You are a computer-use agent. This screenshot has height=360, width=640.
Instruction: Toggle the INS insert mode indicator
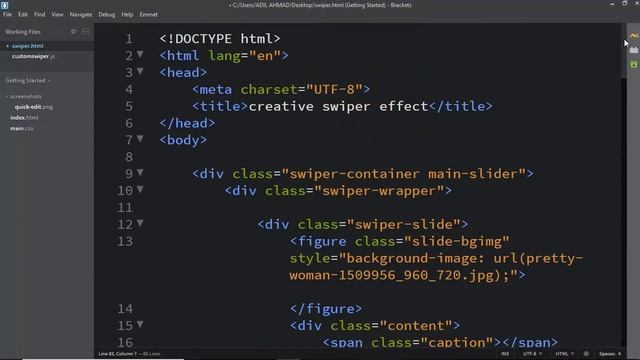coord(505,354)
